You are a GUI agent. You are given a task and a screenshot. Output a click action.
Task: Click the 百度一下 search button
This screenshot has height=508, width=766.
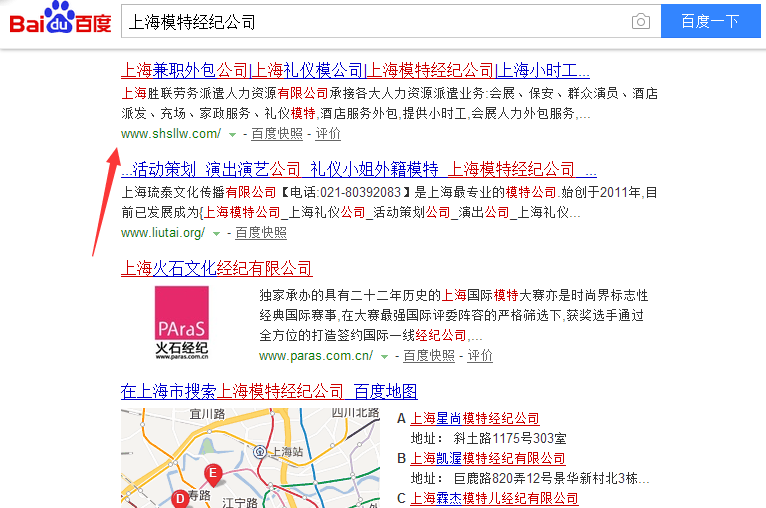[x=710, y=21]
